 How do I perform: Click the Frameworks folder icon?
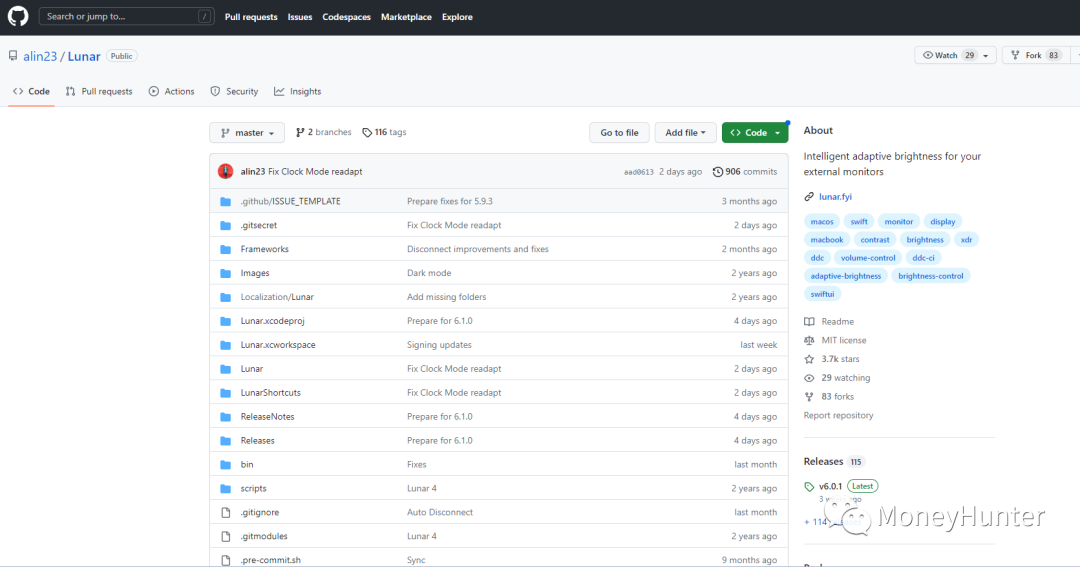click(225, 249)
